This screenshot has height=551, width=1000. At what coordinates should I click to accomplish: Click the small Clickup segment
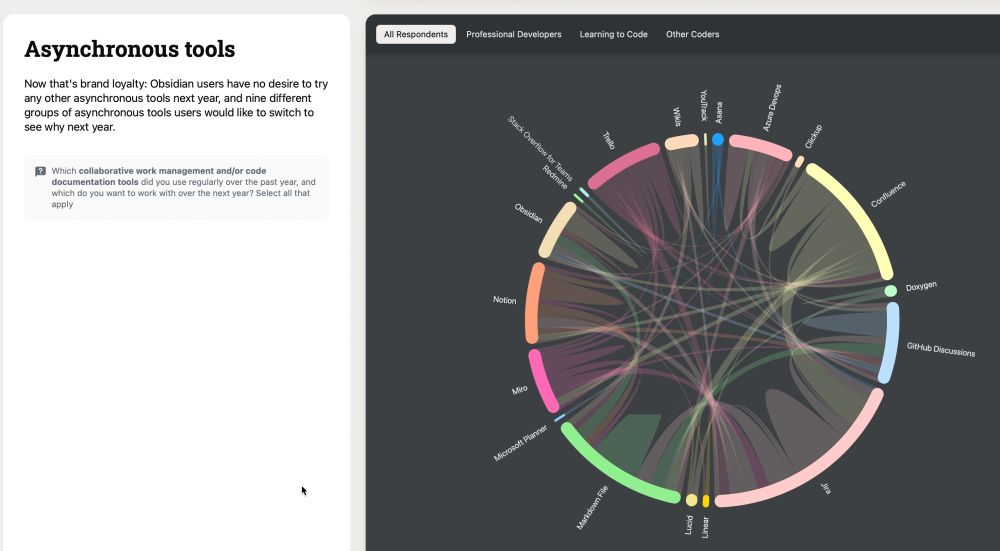(x=800, y=162)
